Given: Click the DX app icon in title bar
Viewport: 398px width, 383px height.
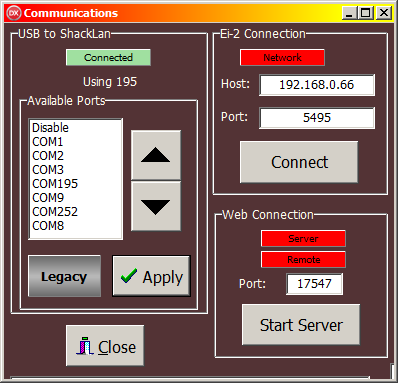Looking at the screenshot, I should coord(14,13).
